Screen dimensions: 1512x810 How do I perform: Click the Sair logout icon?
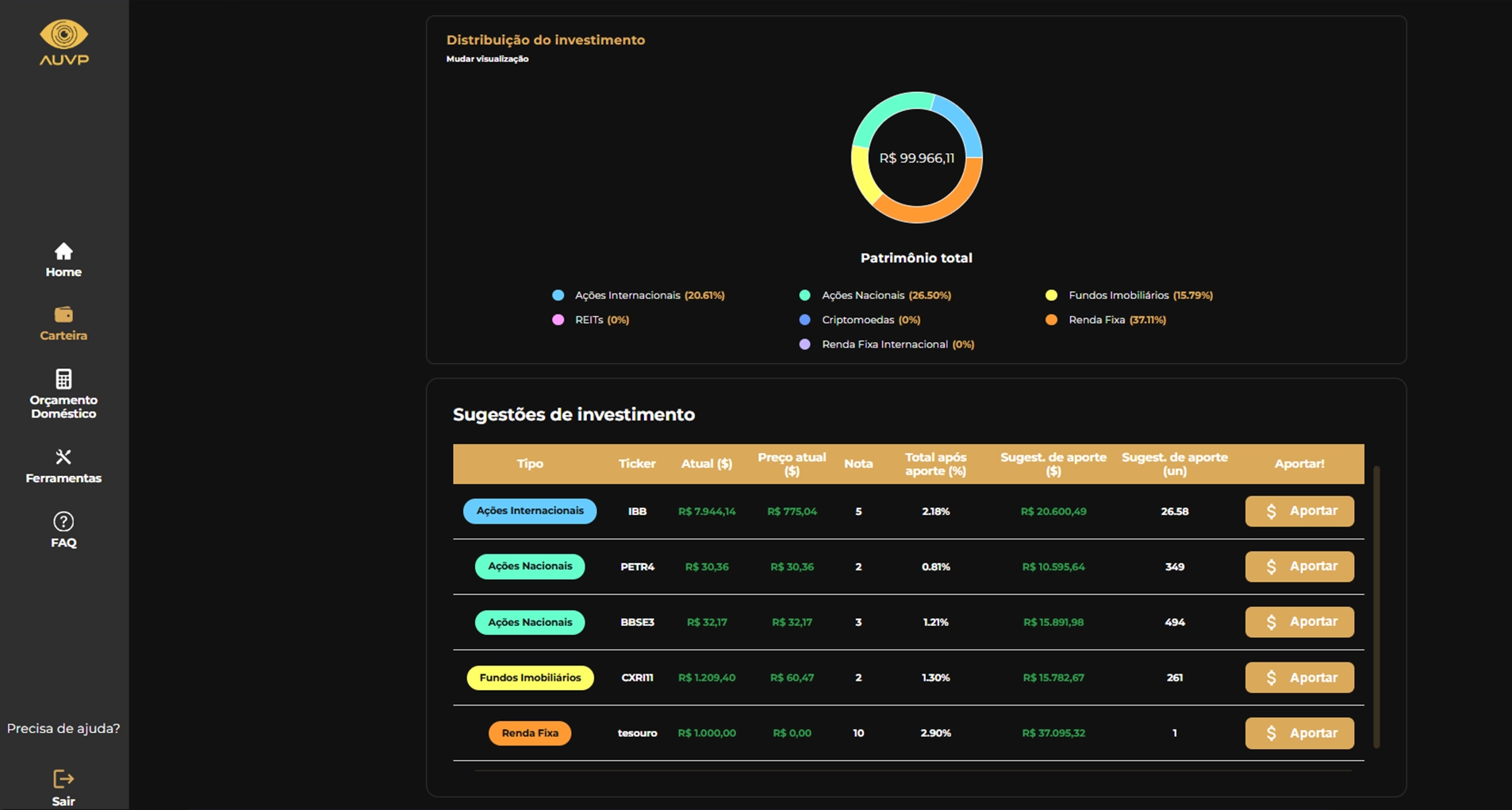[63, 779]
